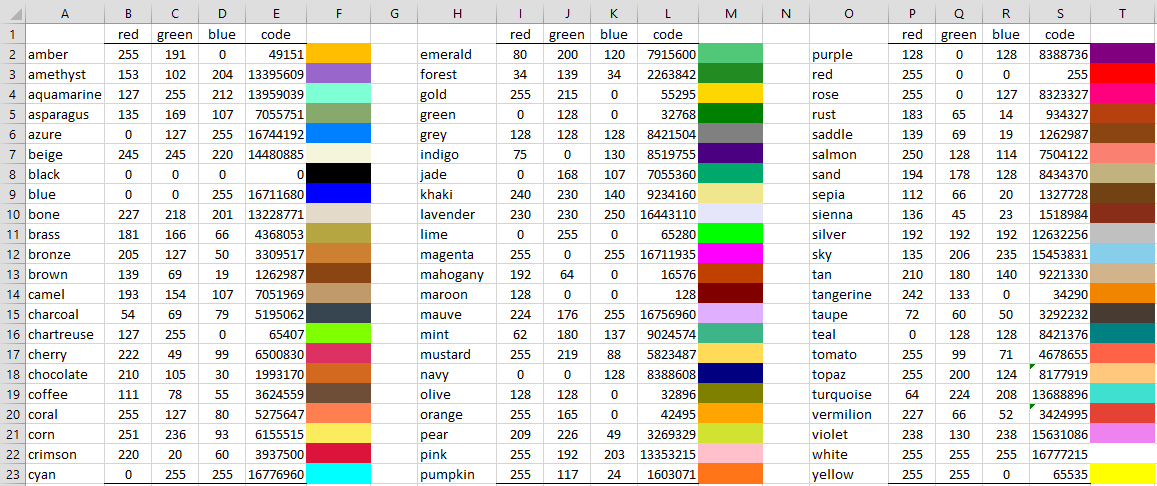This screenshot has width=1157, height=486.
Task: Click the turquoise color swatch cell
Action: click(1123, 395)
